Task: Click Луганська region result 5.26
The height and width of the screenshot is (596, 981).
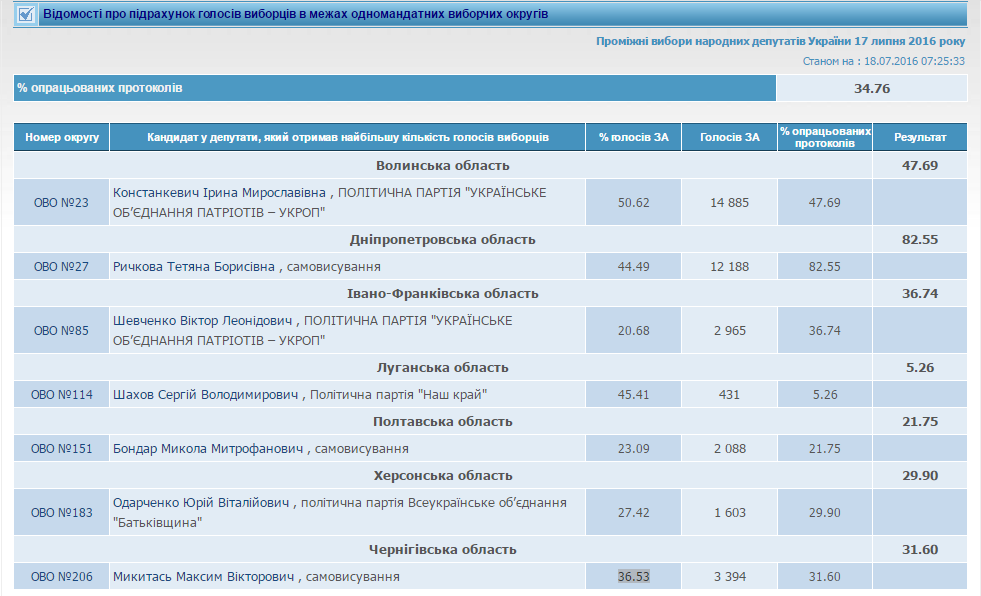Action: coord(920,368)
